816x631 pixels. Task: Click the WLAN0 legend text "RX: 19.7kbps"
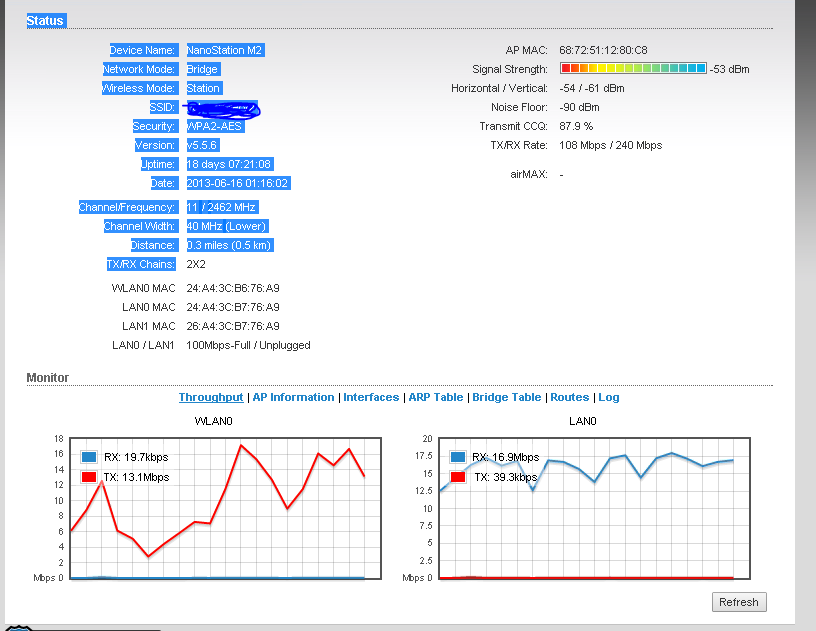(136, 457)
